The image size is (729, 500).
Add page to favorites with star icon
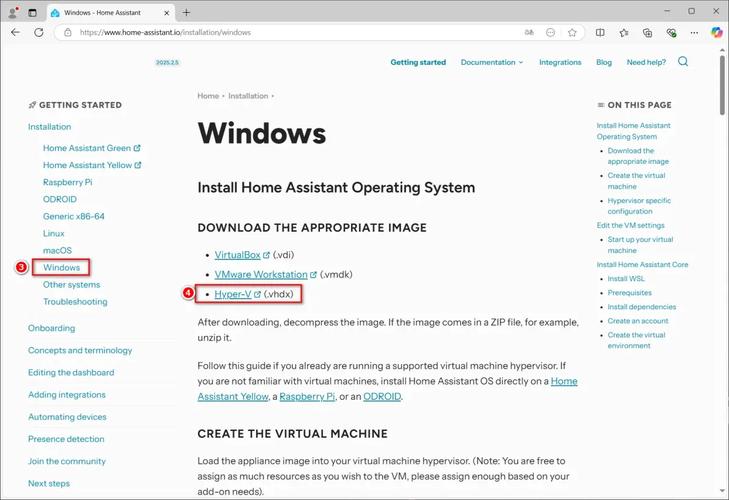pyautogui.click(x=572, y=33)
